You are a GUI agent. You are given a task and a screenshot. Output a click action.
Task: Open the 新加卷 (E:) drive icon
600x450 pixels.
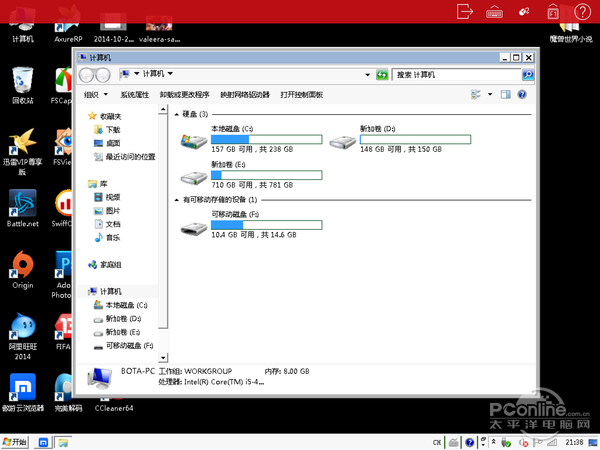click(x=194, y=176)
